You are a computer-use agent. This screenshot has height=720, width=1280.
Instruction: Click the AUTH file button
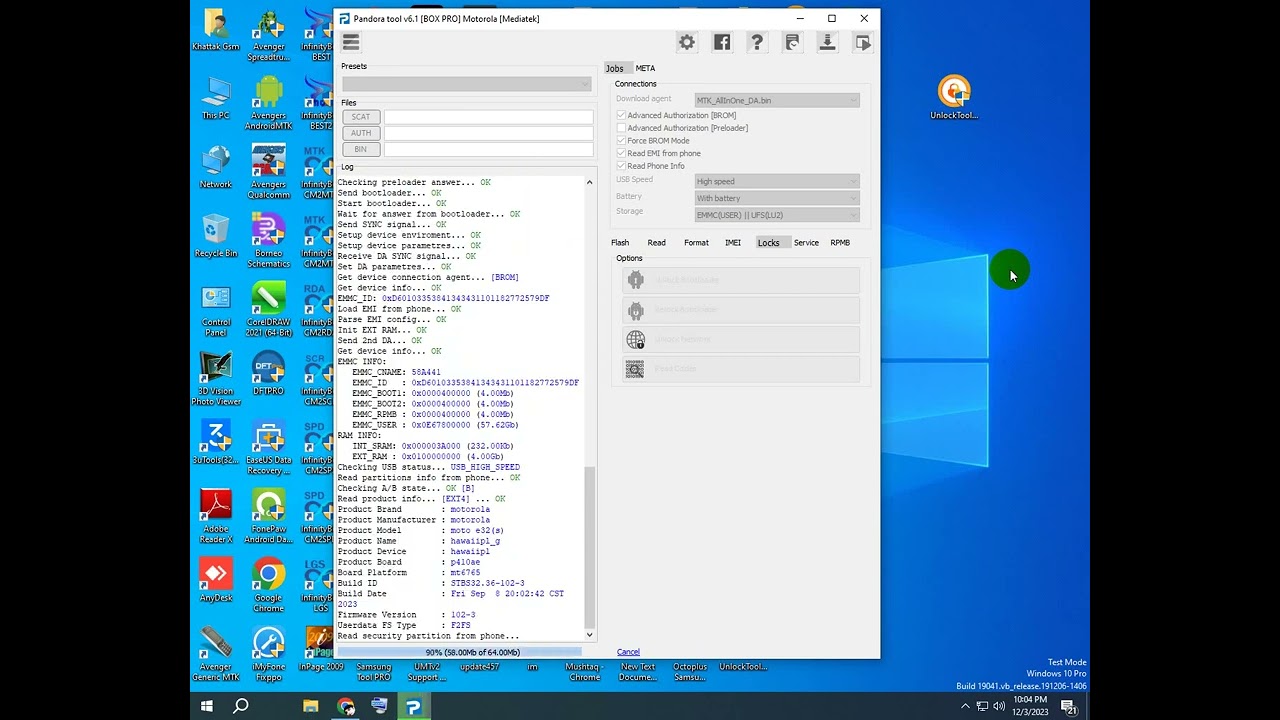pos(361,133)
